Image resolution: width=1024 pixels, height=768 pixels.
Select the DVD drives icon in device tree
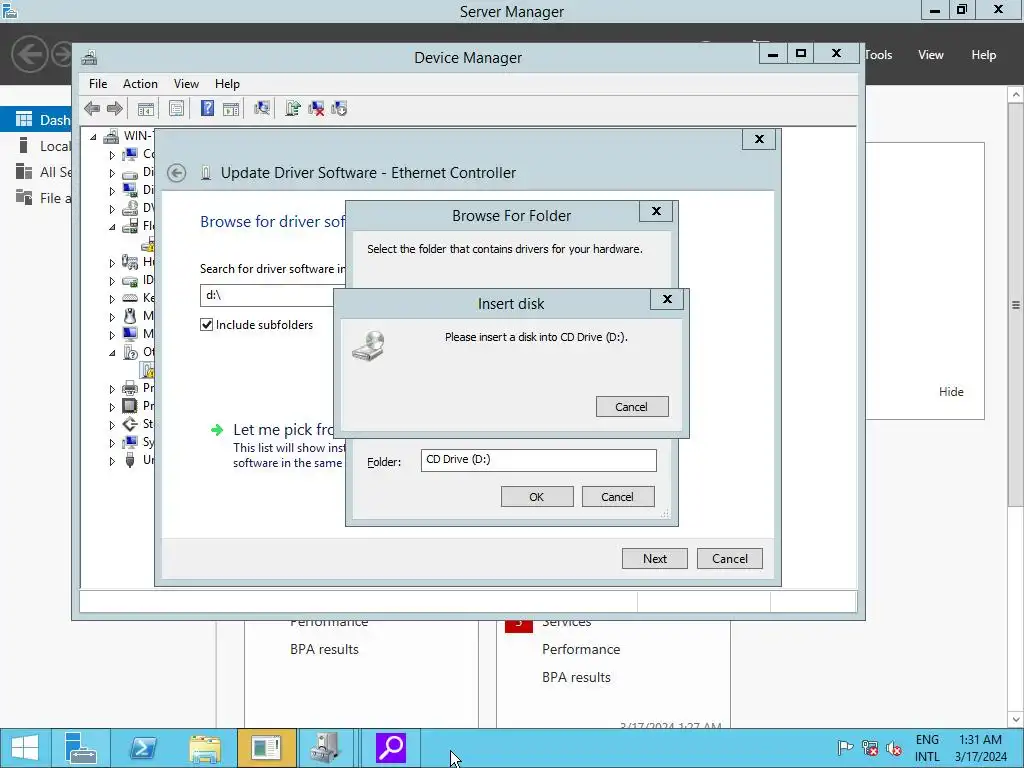(130, 208)
